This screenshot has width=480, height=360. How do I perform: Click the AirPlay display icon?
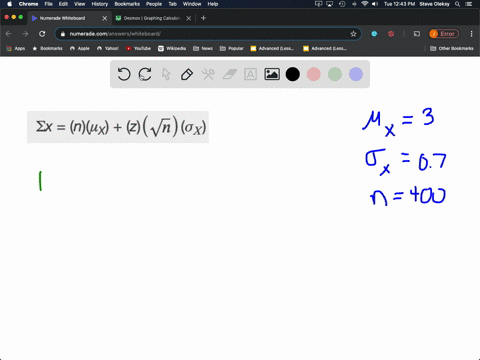pos(330,4)
